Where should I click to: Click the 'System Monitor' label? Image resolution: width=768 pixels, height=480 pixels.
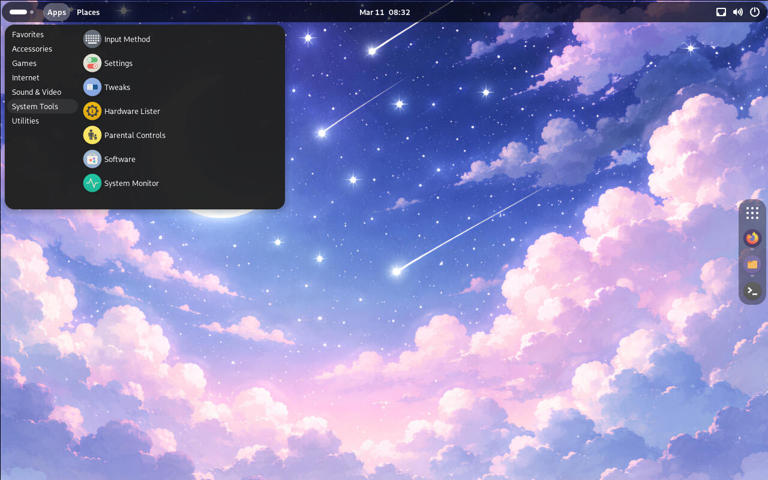coord(131,183)
